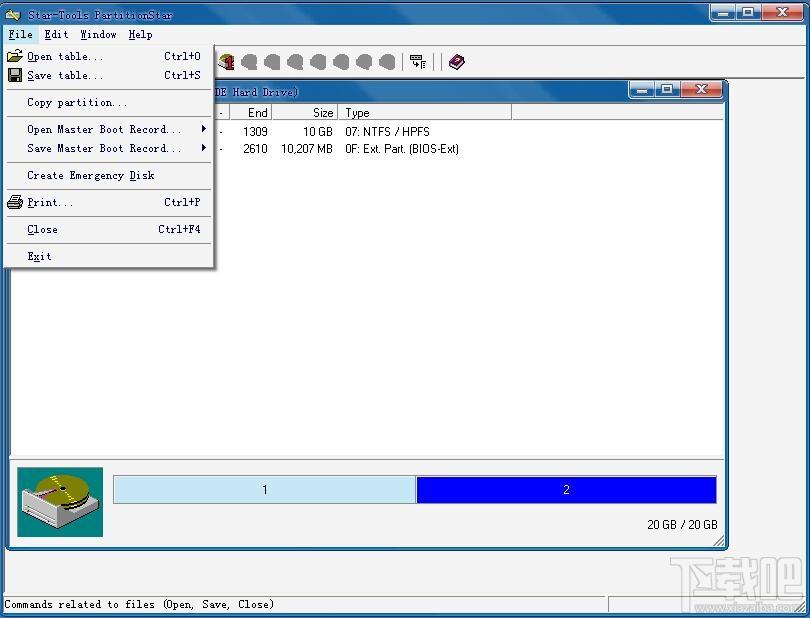Click end cylinder value 2610

coord(255,149)
